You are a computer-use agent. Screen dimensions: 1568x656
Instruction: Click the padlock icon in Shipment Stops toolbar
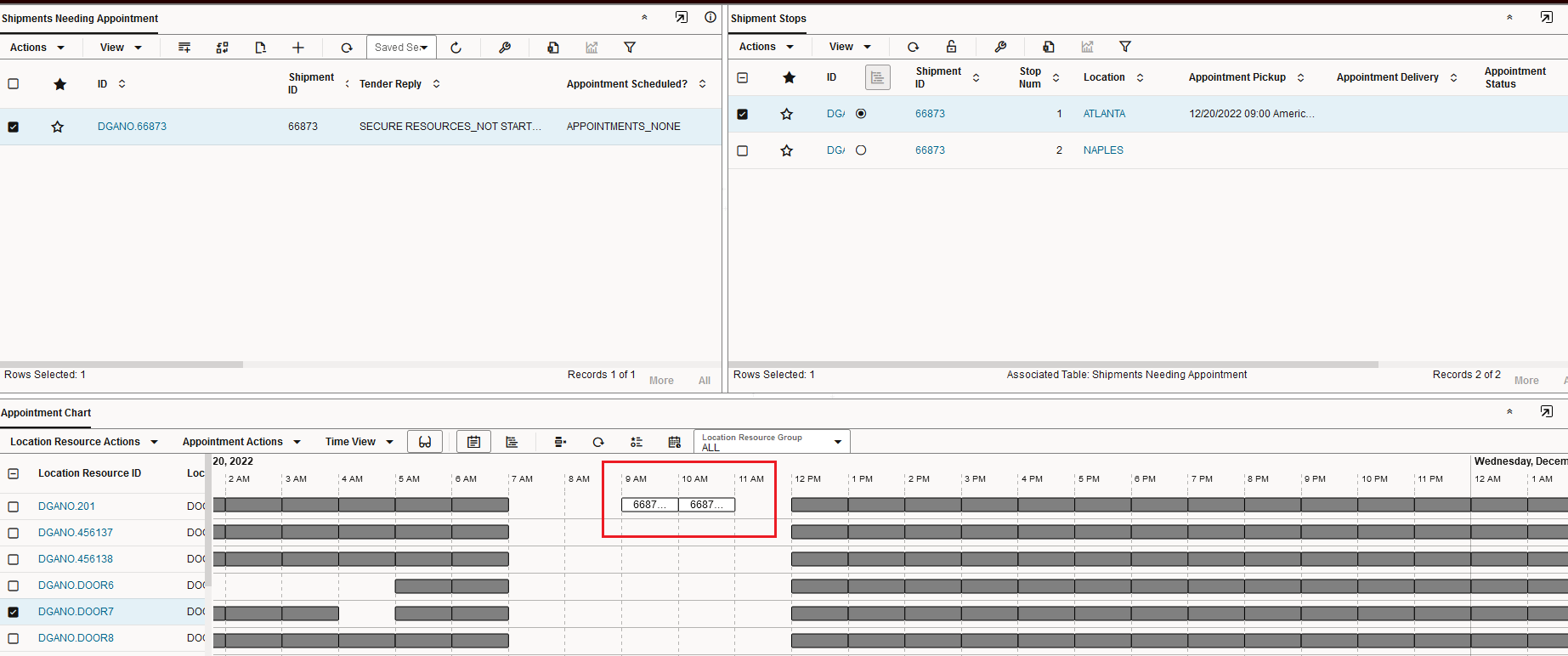click(951, 47)
